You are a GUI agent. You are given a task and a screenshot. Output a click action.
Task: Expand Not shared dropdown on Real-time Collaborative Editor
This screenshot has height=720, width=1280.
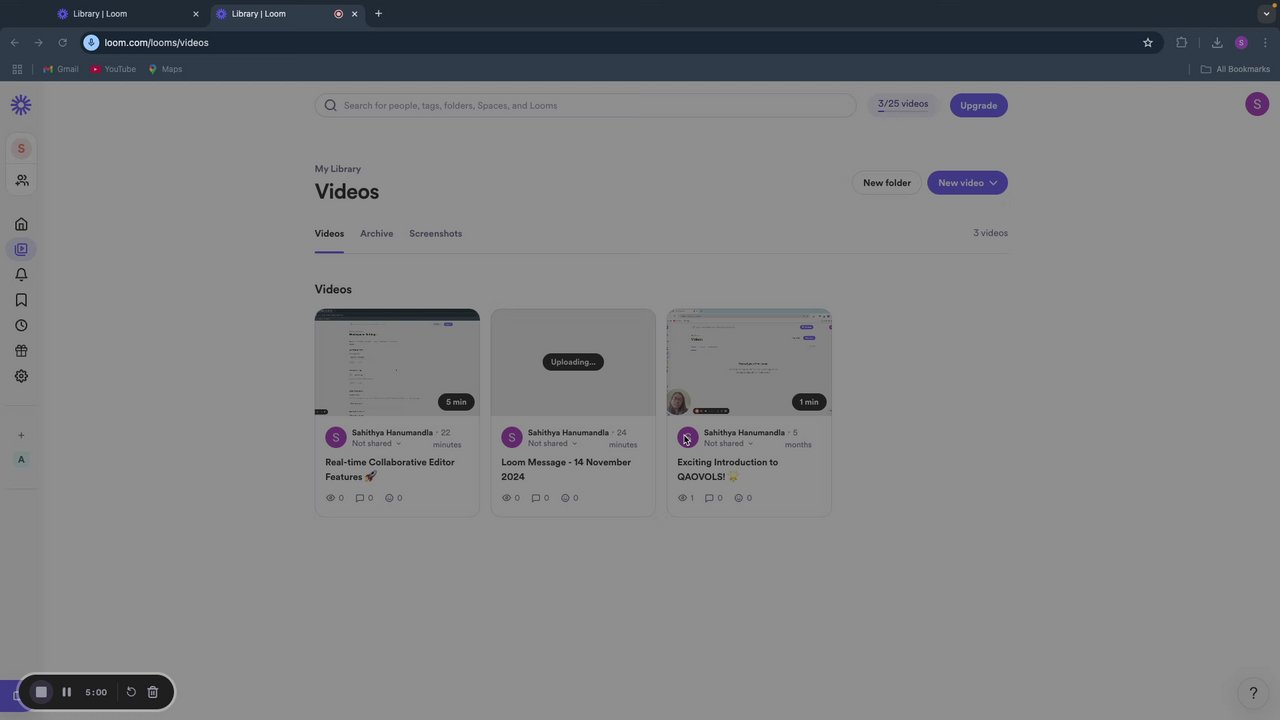(377, 443)
